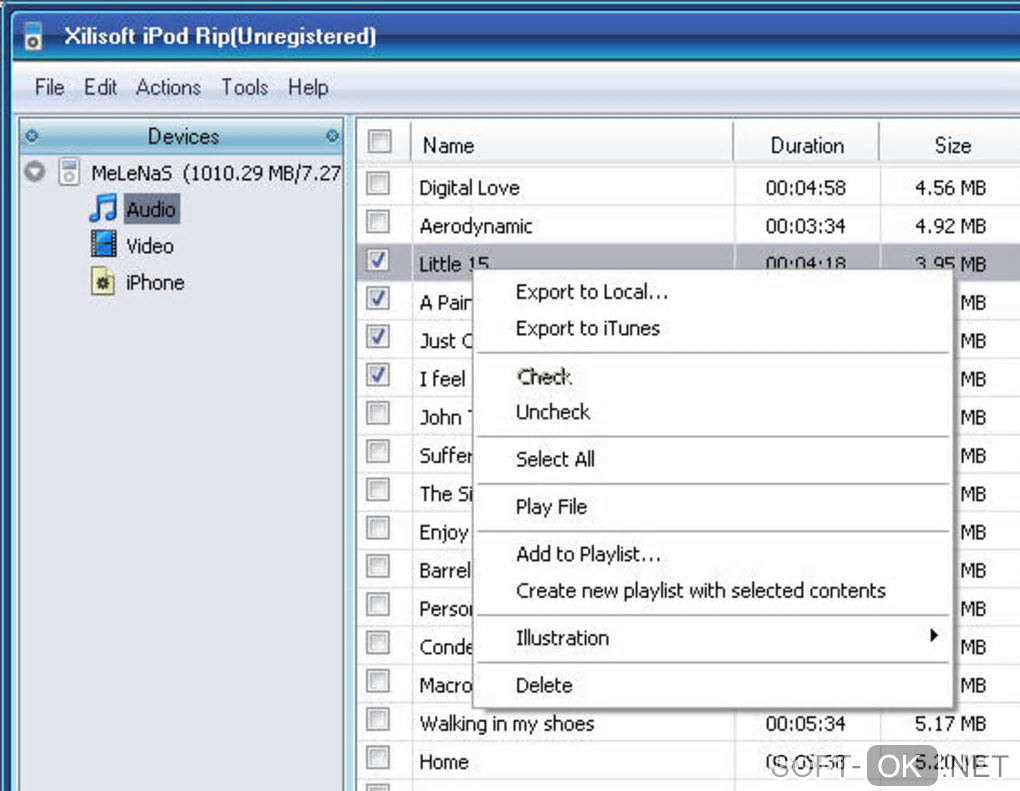This screenshot has height=791, width=1020.
Task: Open the File menu
Action: [x=49, y=87]
